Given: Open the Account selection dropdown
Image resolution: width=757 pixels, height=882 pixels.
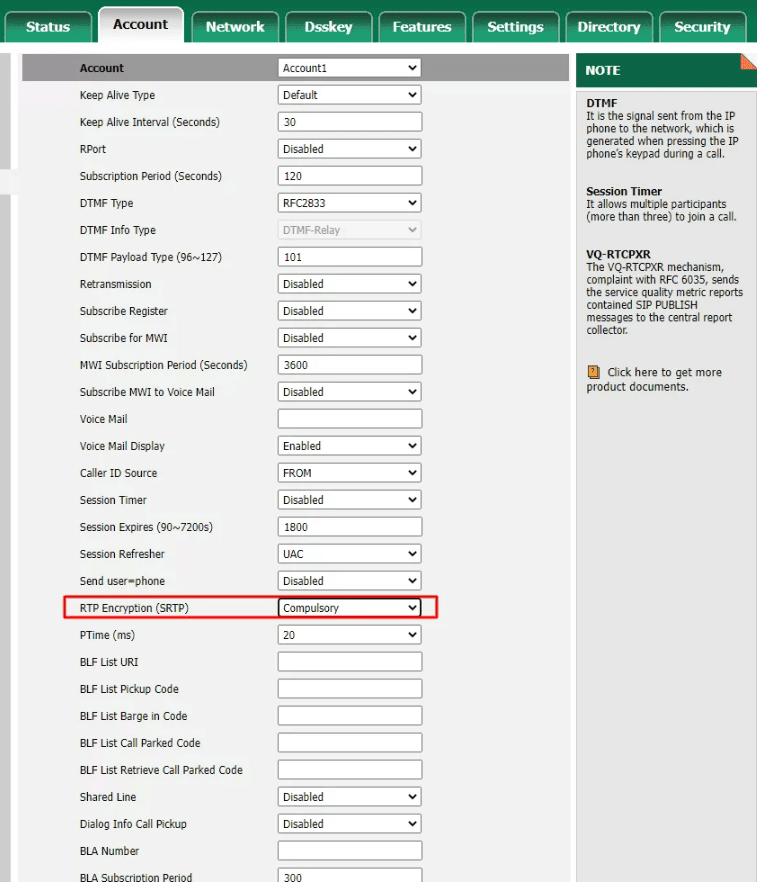Looking at the screenshot, I should click(349, 68).
